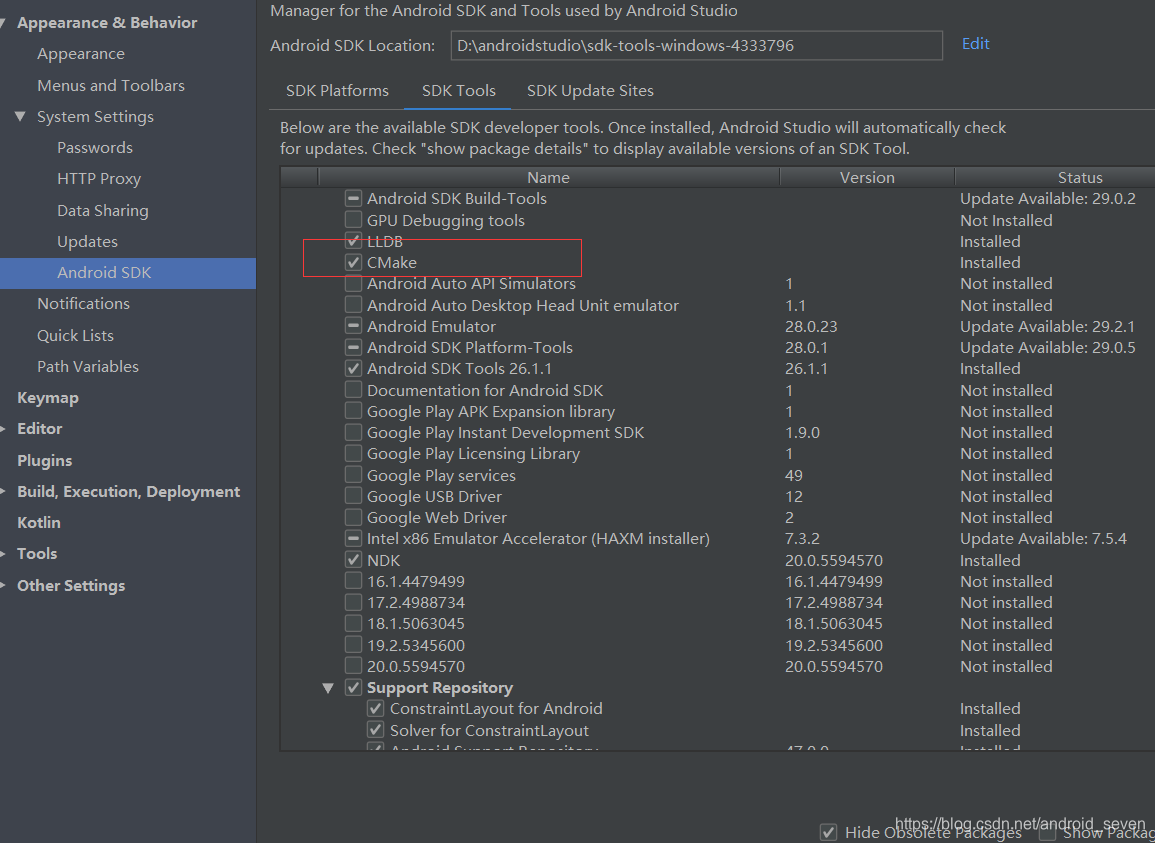Sort table by Name column header
Viewport: 1155px width, 843px height.
(x=549, y=178)
